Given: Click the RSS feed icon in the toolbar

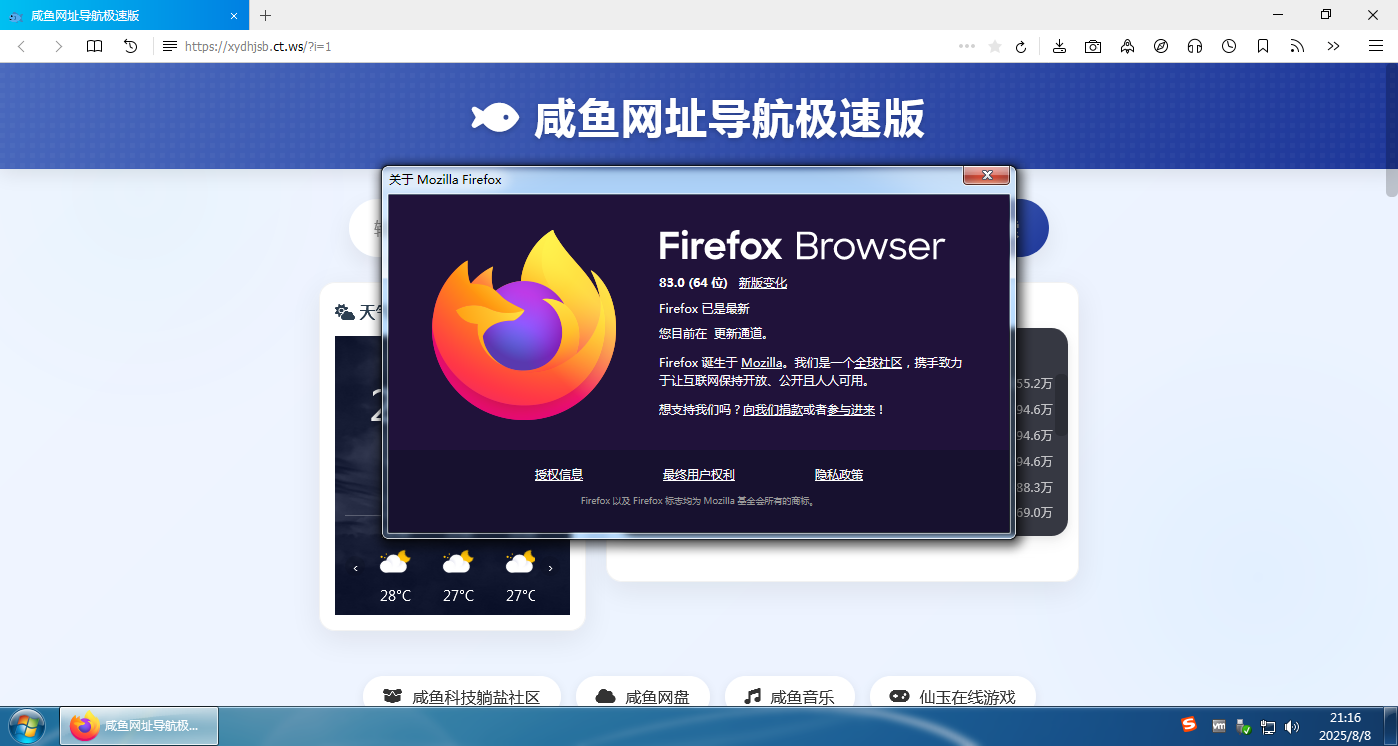Looking at the screenshot, I should (x=1297, y=46).
